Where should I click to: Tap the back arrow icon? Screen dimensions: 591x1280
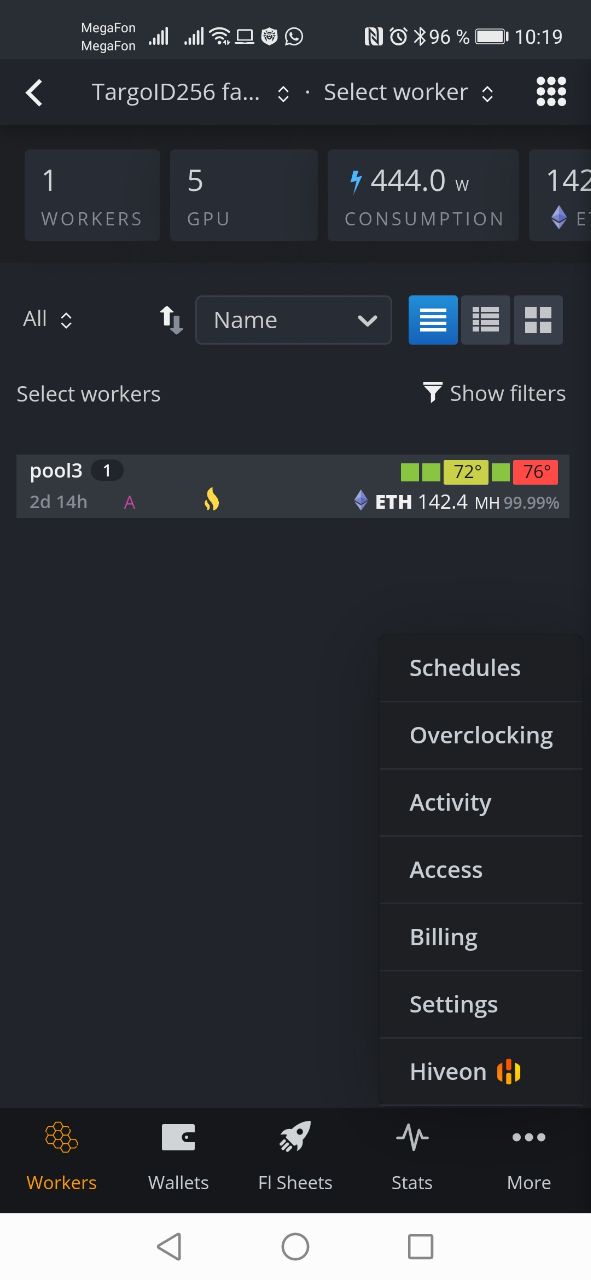[x=34, y=93]
